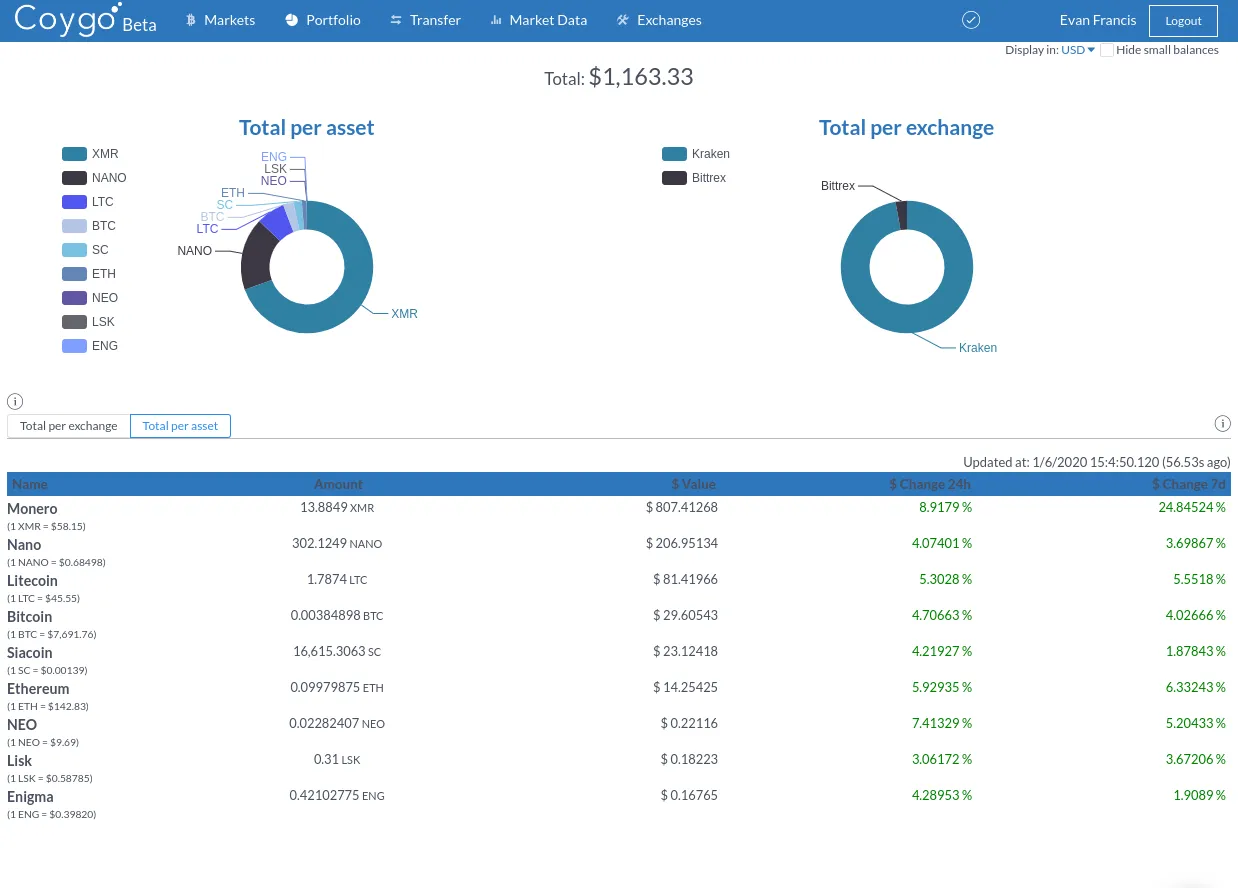Screen dimensions: 1238x888
Task: Click the Markets bitcoin icon
Action: (x=191, y=20)
